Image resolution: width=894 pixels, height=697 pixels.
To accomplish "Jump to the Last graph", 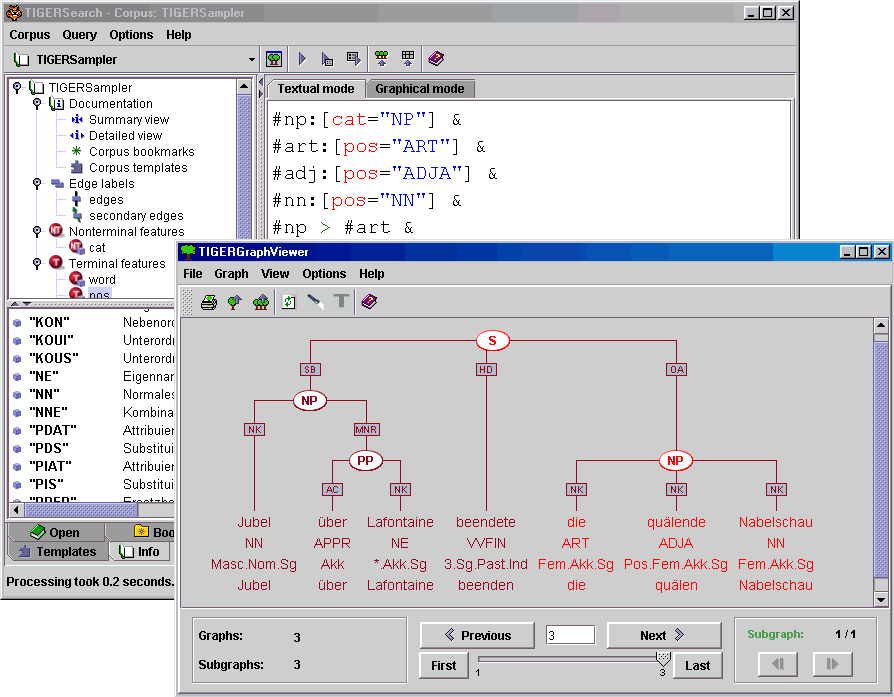I will pos(698,666).
